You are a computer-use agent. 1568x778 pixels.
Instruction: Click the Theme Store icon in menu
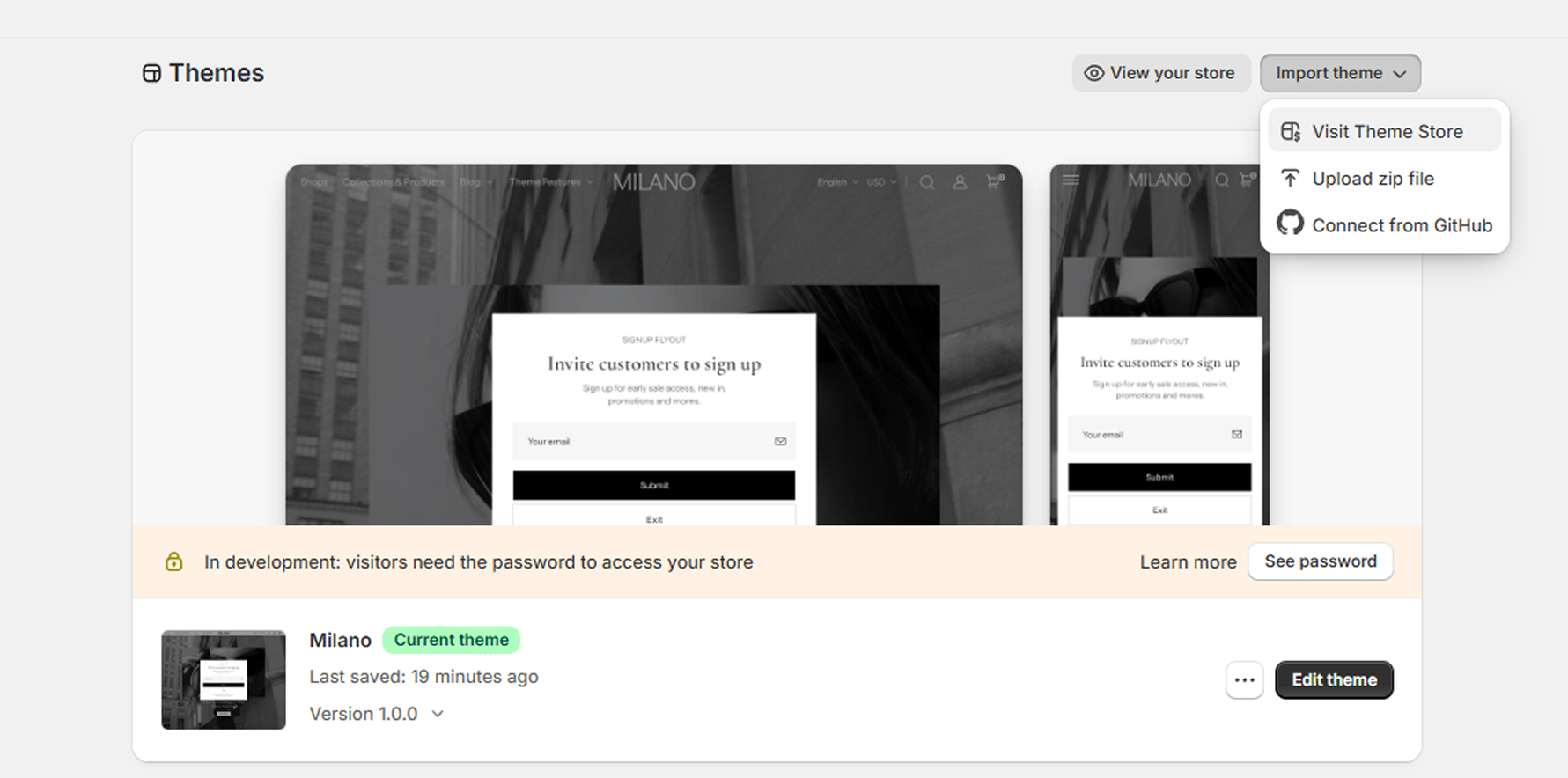(1291, 132)
